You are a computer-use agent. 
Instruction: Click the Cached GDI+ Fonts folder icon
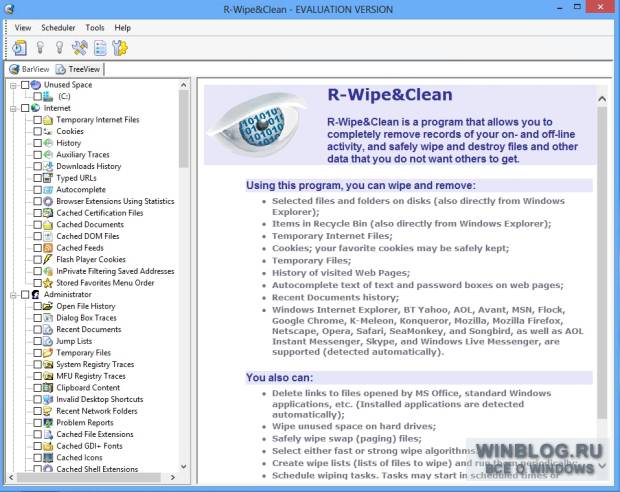48,446
